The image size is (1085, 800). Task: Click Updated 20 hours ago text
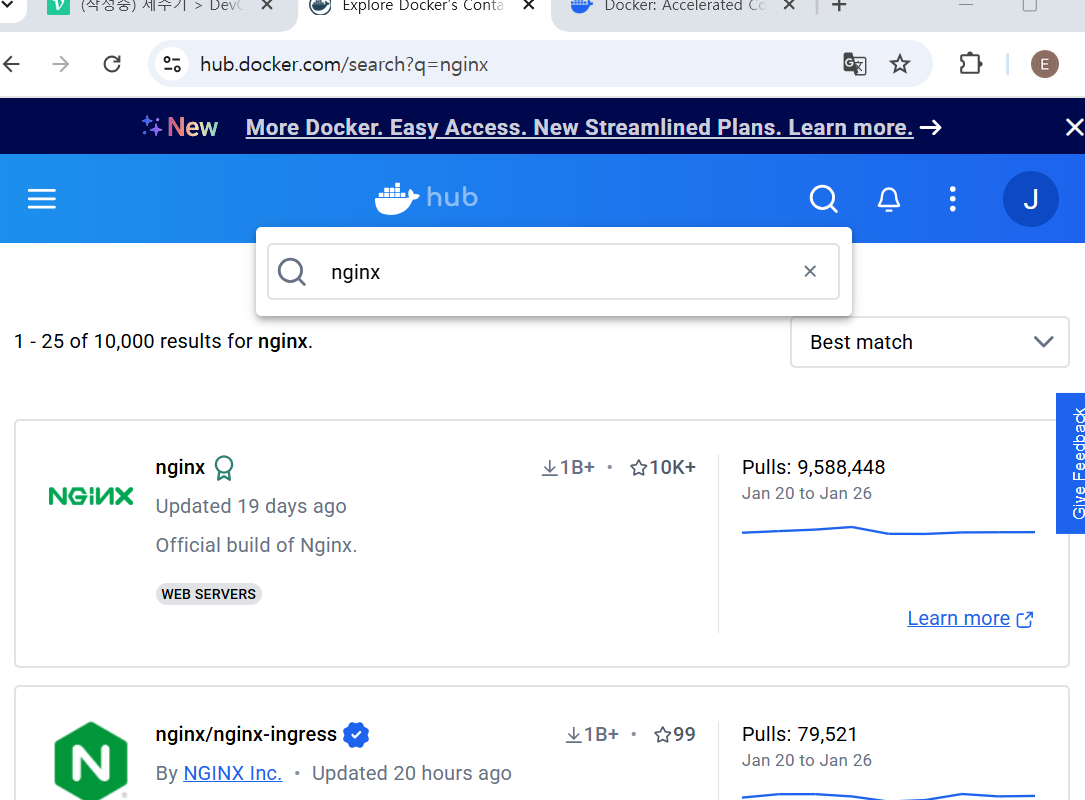[x=411, y=773]
